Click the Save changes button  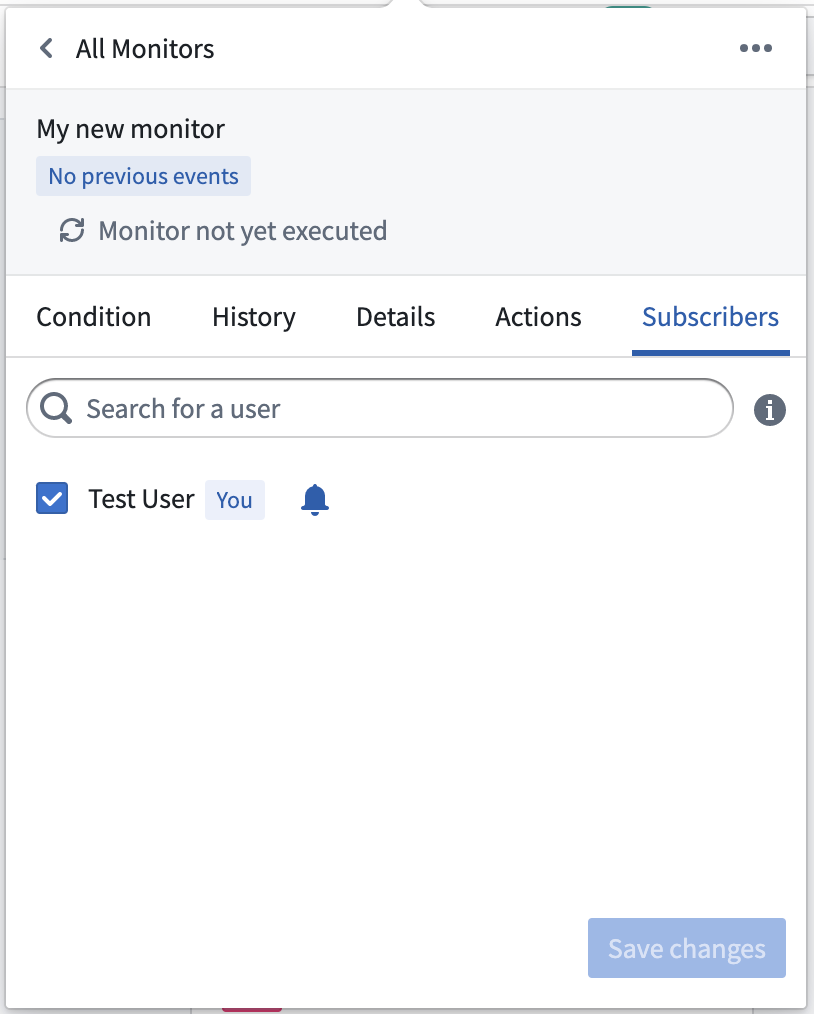pyautogui.click(x=687, y=948)
